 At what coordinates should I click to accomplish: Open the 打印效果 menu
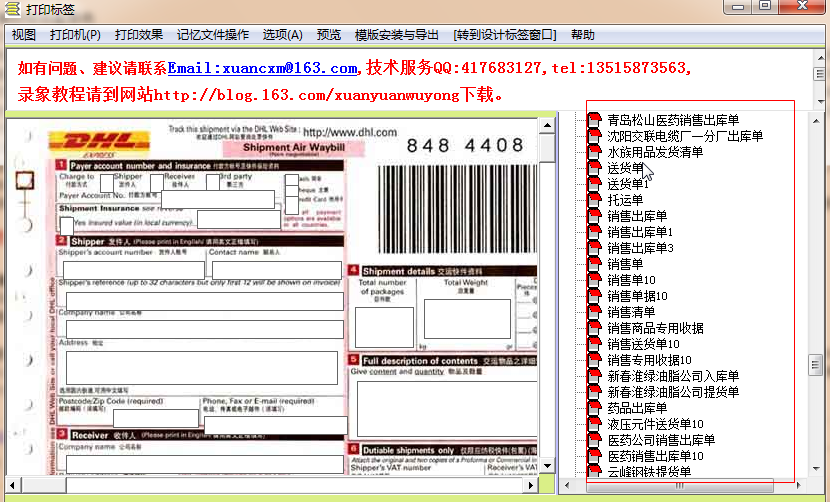pyautogui.click(x=139, y=35)
